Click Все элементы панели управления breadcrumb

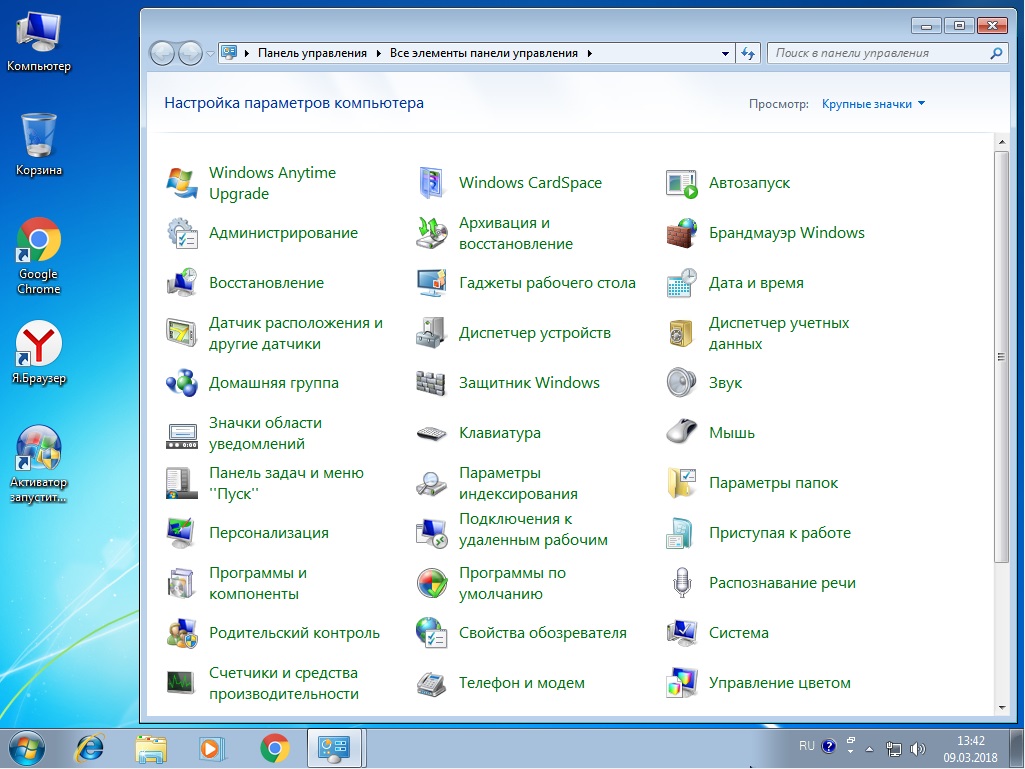(x=483, y=53)
